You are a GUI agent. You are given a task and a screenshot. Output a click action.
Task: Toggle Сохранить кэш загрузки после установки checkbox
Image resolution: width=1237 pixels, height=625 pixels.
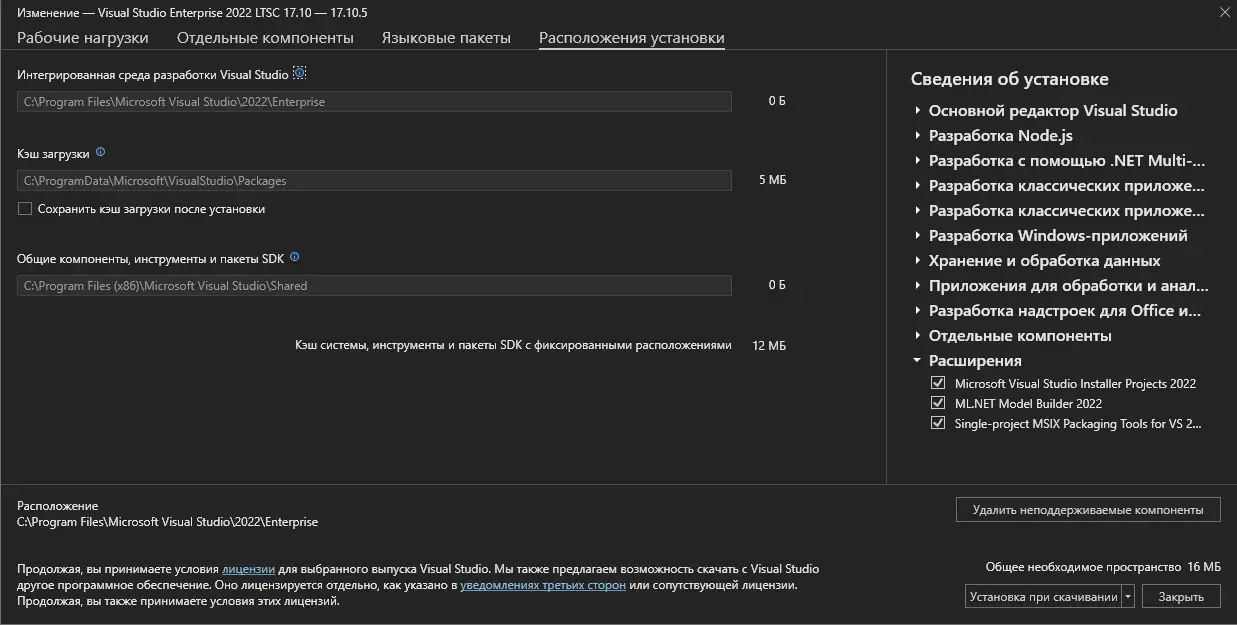pyautogui.click(x=25, y=209)
